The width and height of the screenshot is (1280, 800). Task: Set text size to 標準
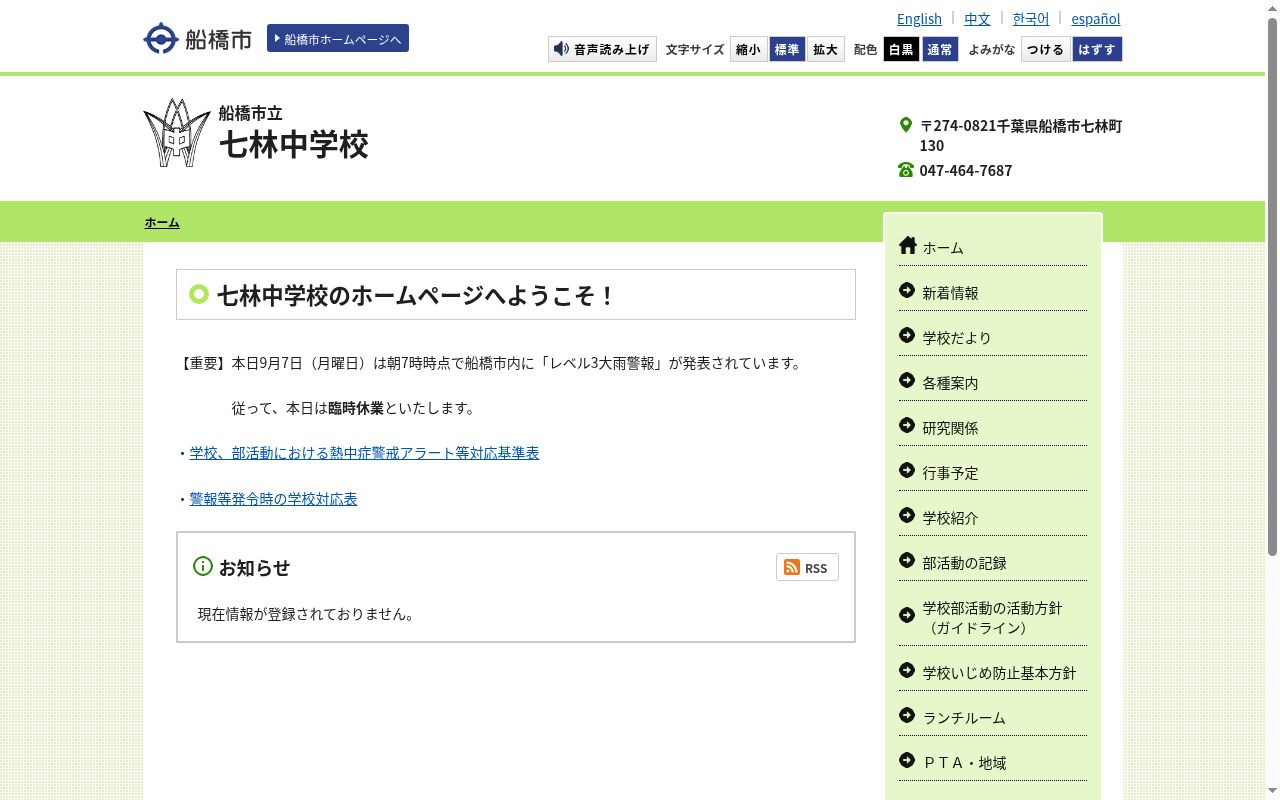[787, 49]
